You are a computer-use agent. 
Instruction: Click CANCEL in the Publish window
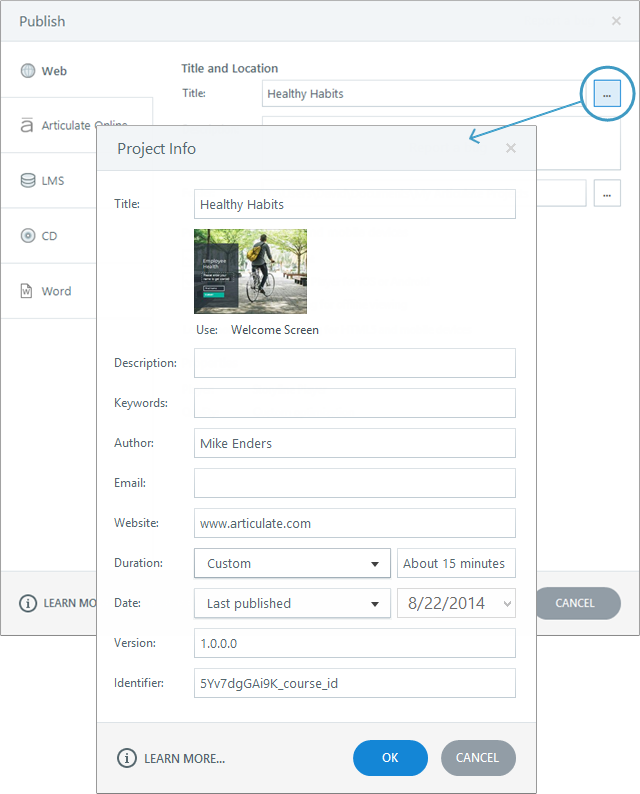[578, 603]
